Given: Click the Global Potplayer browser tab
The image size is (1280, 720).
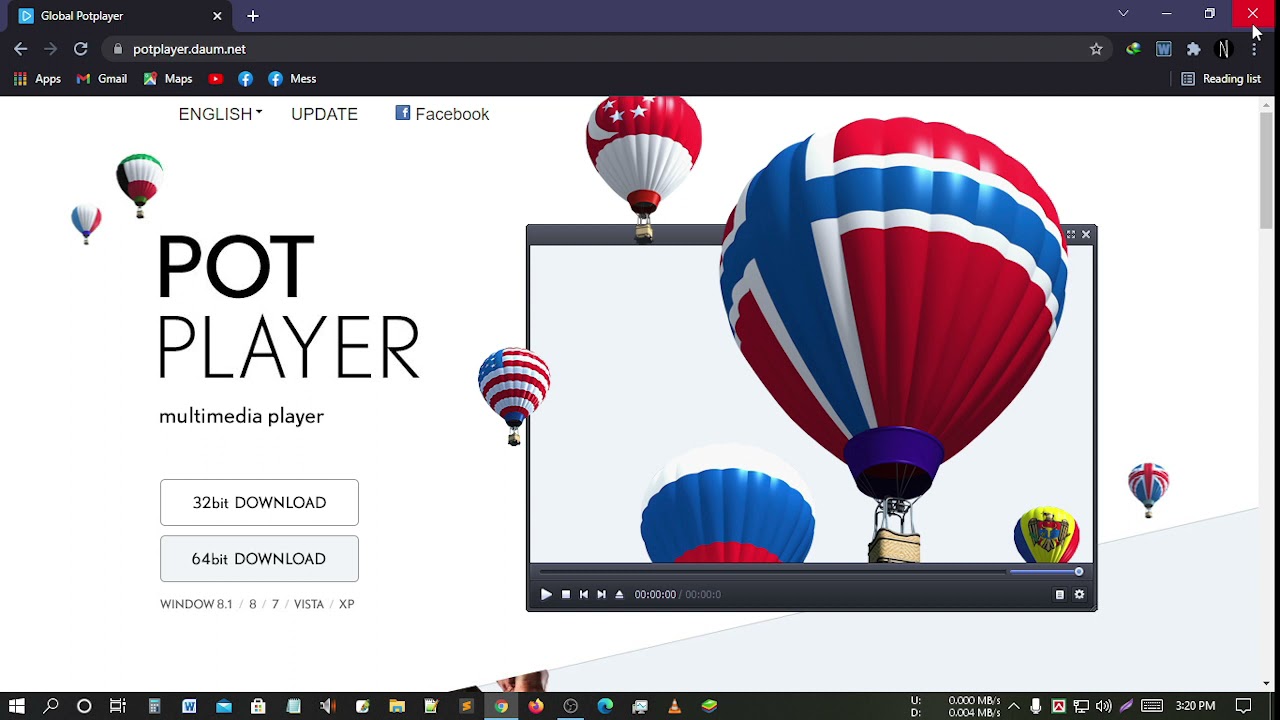Looking at the screenshot, I should pos(120,16).
